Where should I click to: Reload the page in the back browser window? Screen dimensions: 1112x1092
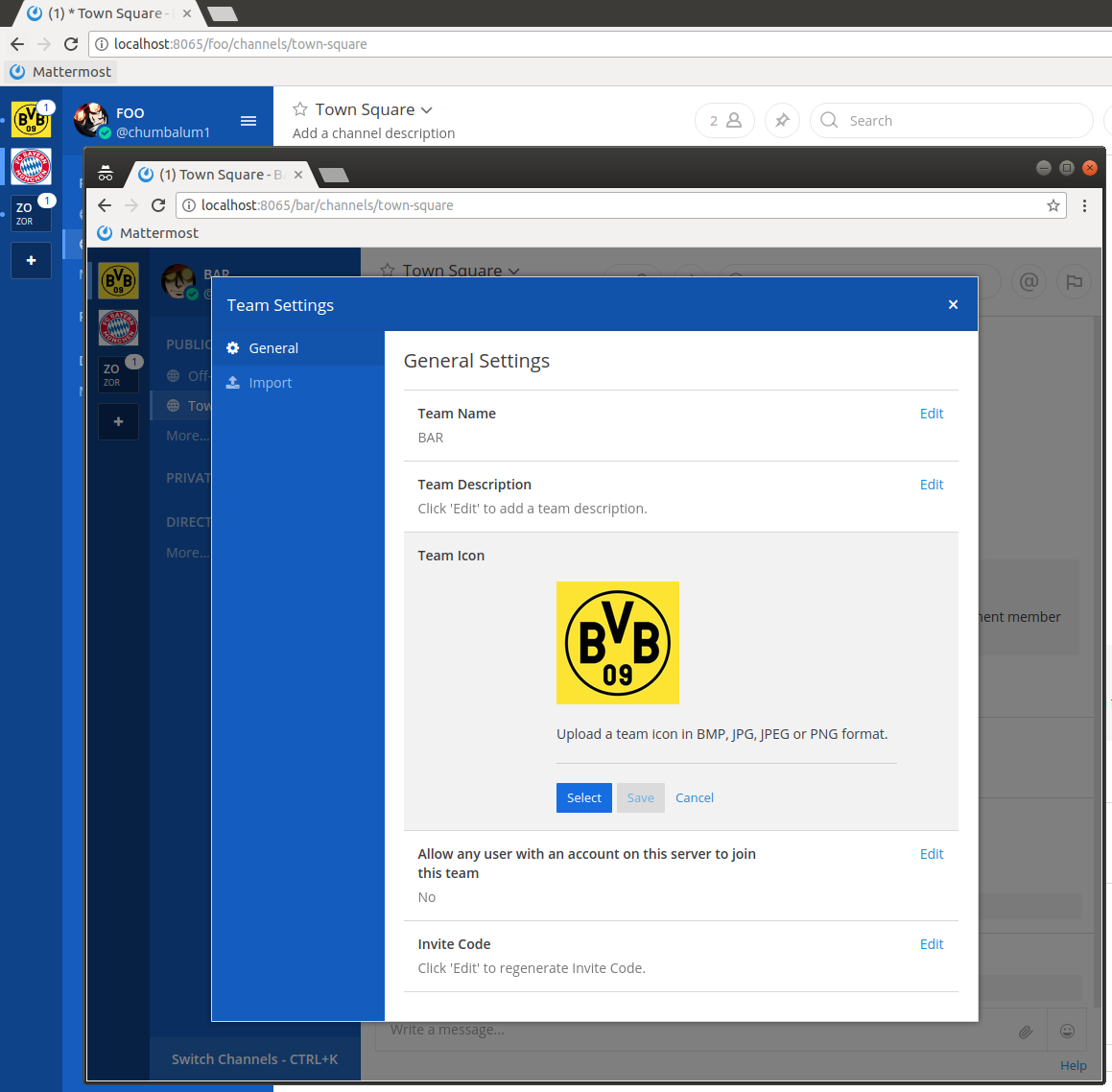point(71,44)
